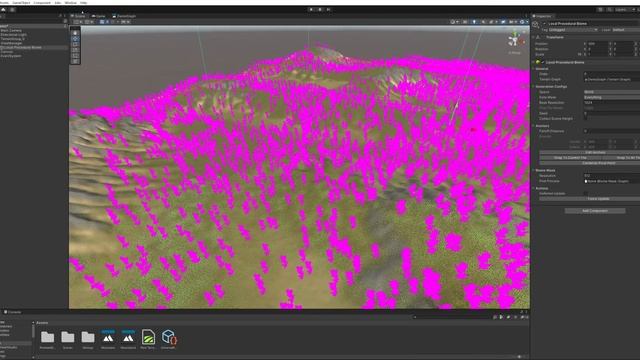Select the Inspector tab
640x360 pixels.
542,16
